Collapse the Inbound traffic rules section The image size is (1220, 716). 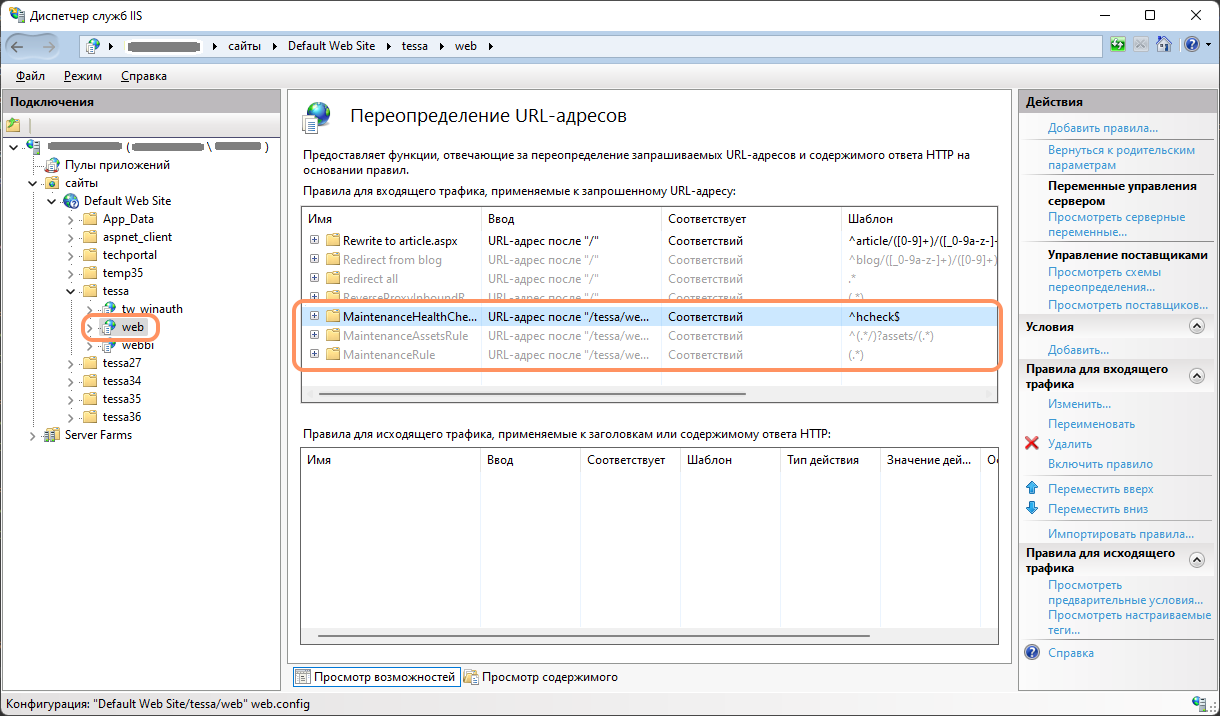[1196, 376]
